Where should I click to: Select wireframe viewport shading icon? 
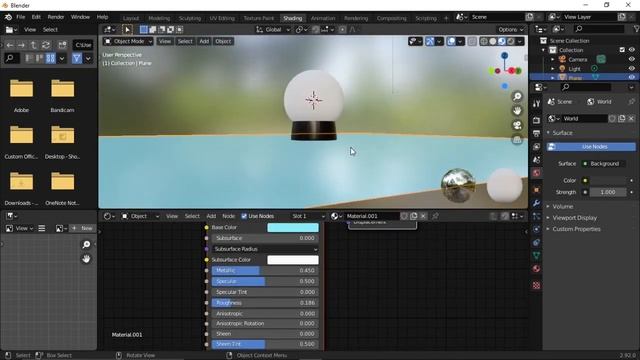484,41
